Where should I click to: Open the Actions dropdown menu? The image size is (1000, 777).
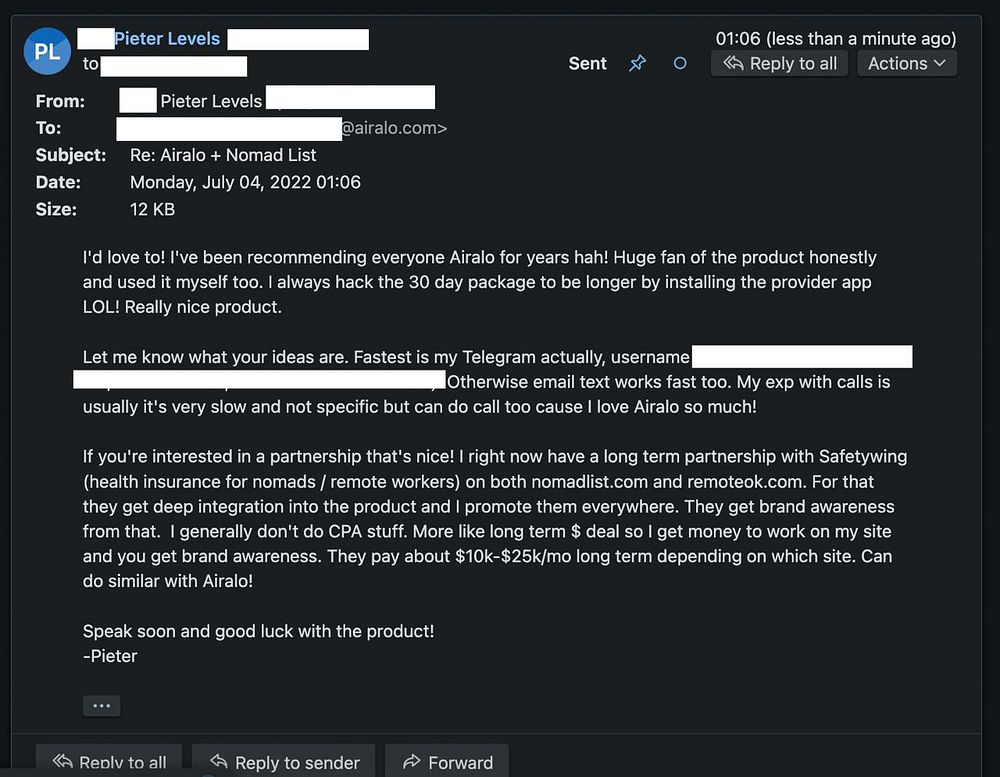tap(906, 63)
